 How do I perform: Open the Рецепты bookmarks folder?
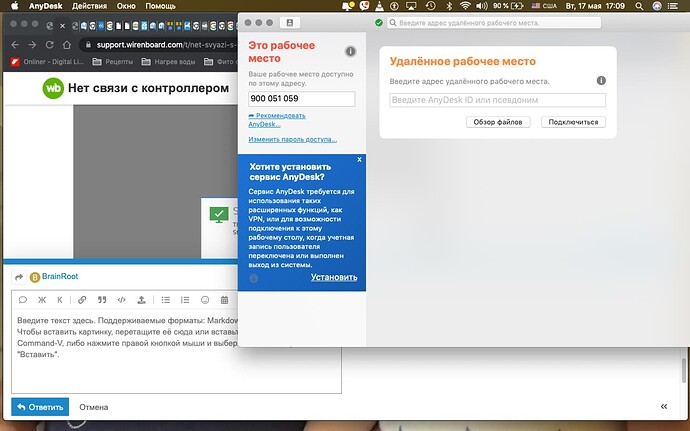coord(113,62)
